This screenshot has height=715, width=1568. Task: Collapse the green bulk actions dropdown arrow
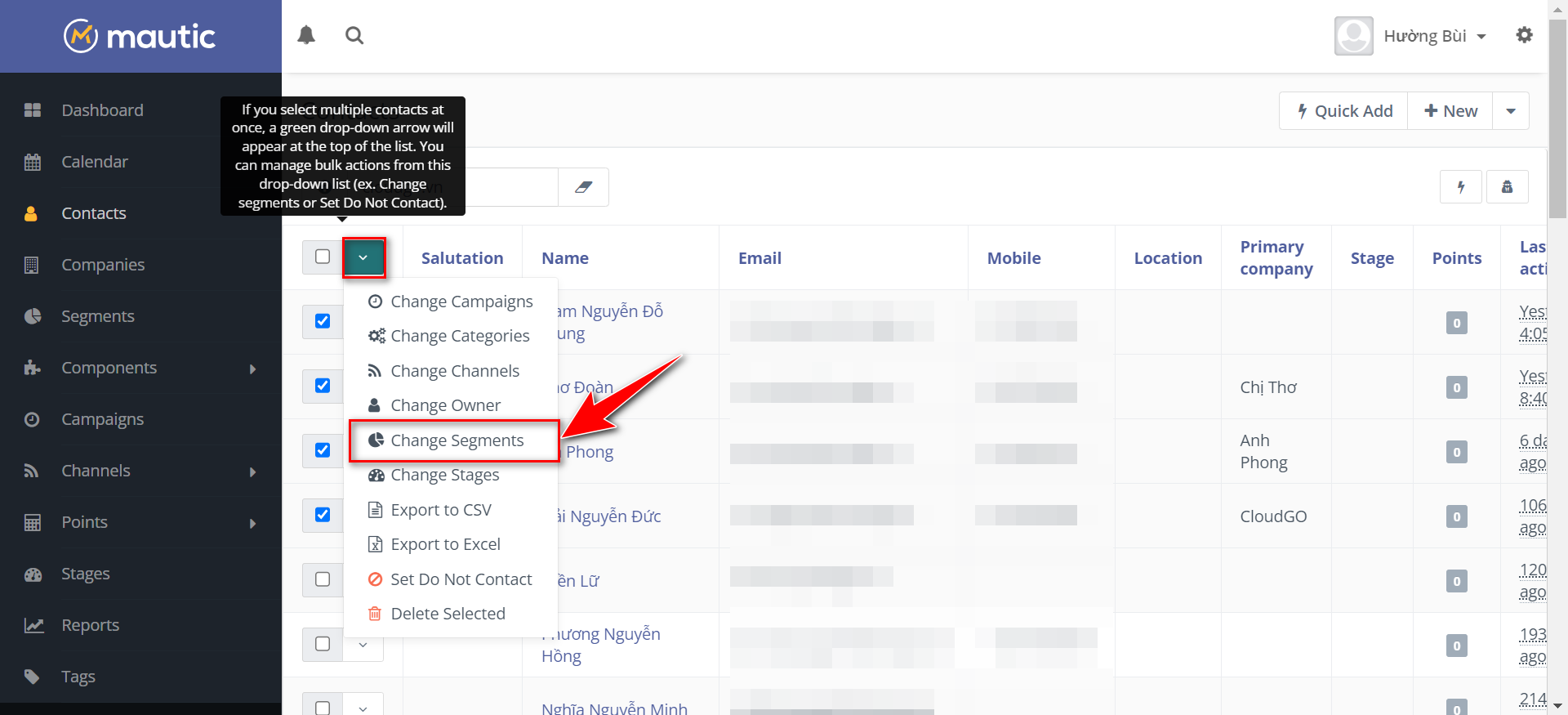click(363, 257)
